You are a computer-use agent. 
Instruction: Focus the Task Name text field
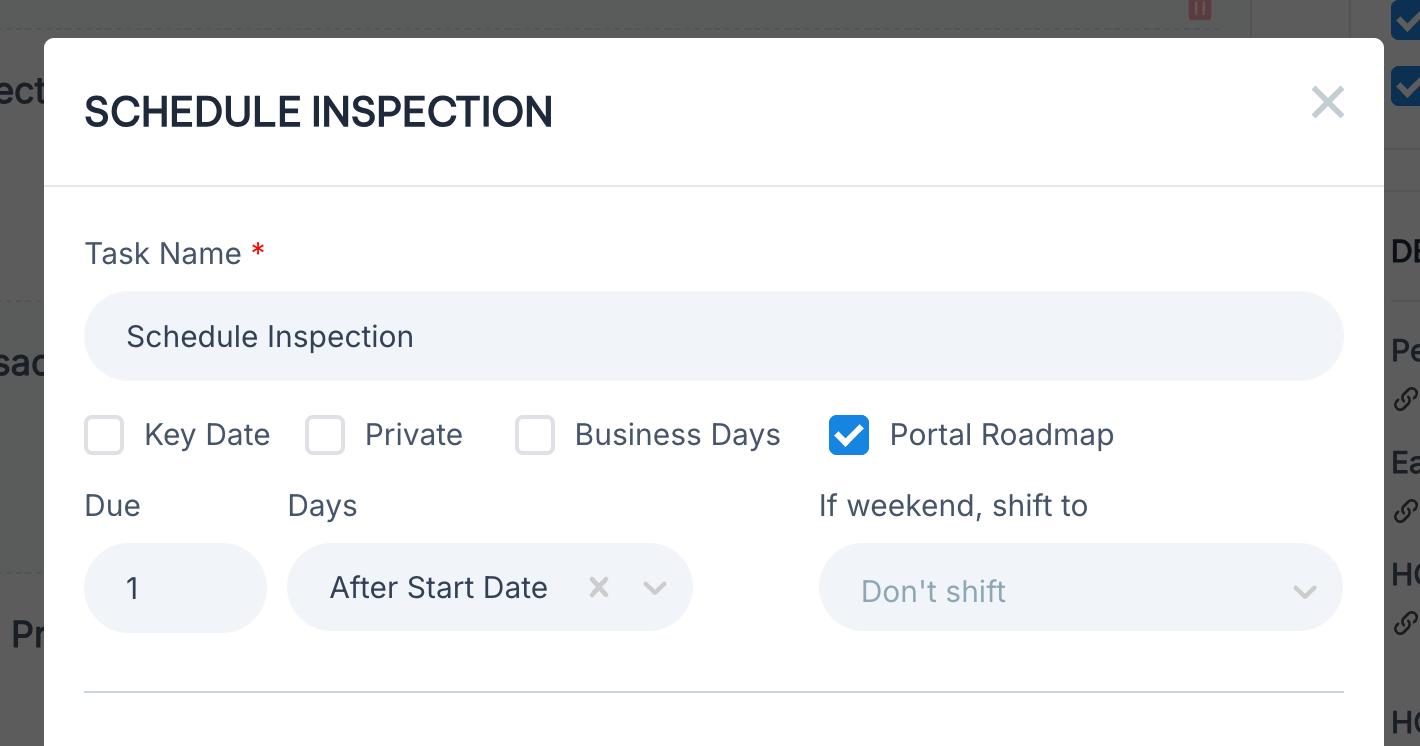click(713, 336)
